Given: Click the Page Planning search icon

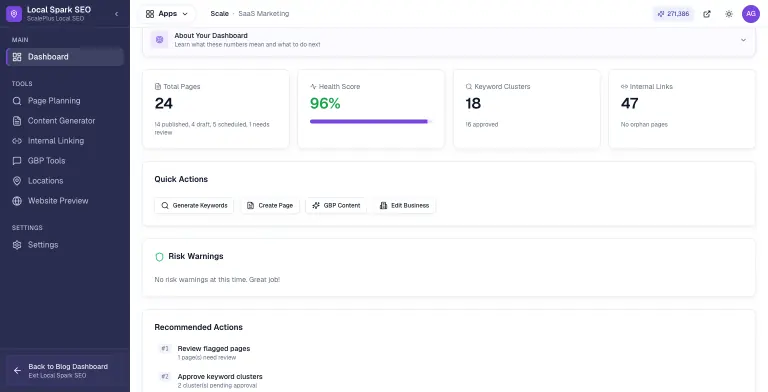Looking at the screenshot, I should pyautogui.click(x=17, y=101).
